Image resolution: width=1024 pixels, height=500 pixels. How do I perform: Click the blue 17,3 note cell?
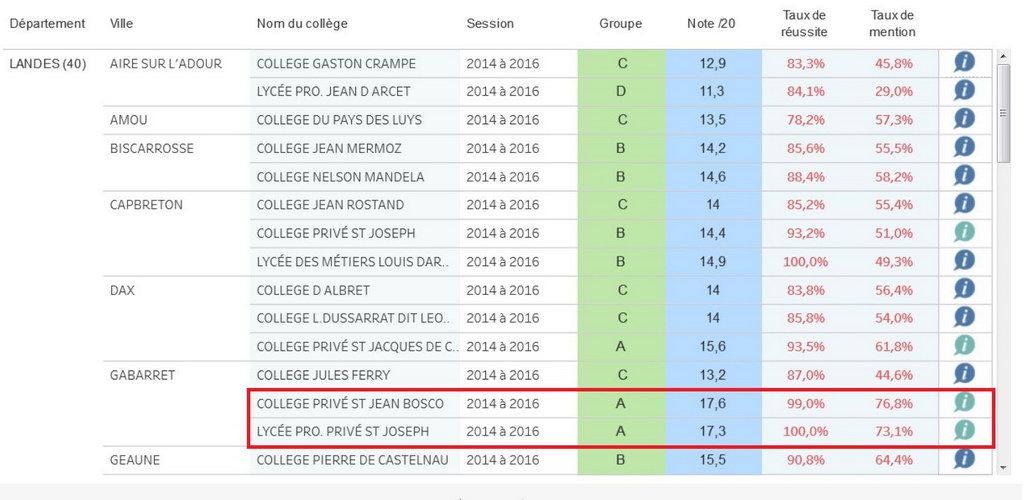tap(713, 431)
